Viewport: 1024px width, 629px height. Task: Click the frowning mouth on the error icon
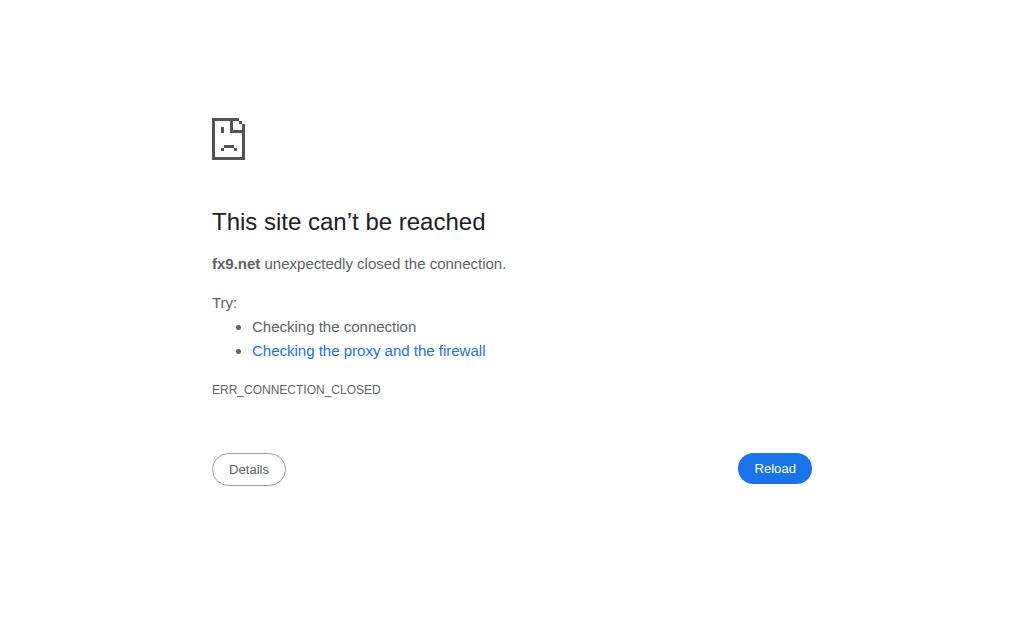229,148
